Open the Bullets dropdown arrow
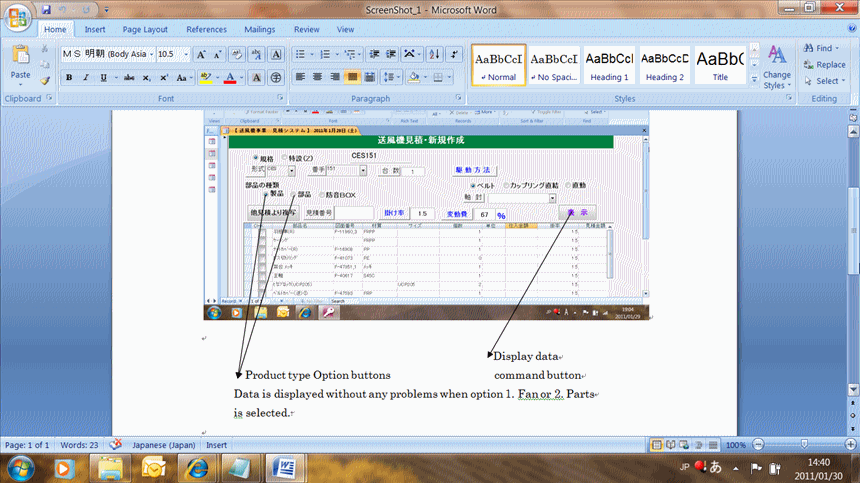Viewport: 860px width, 483px height. (x=312, y=54)
